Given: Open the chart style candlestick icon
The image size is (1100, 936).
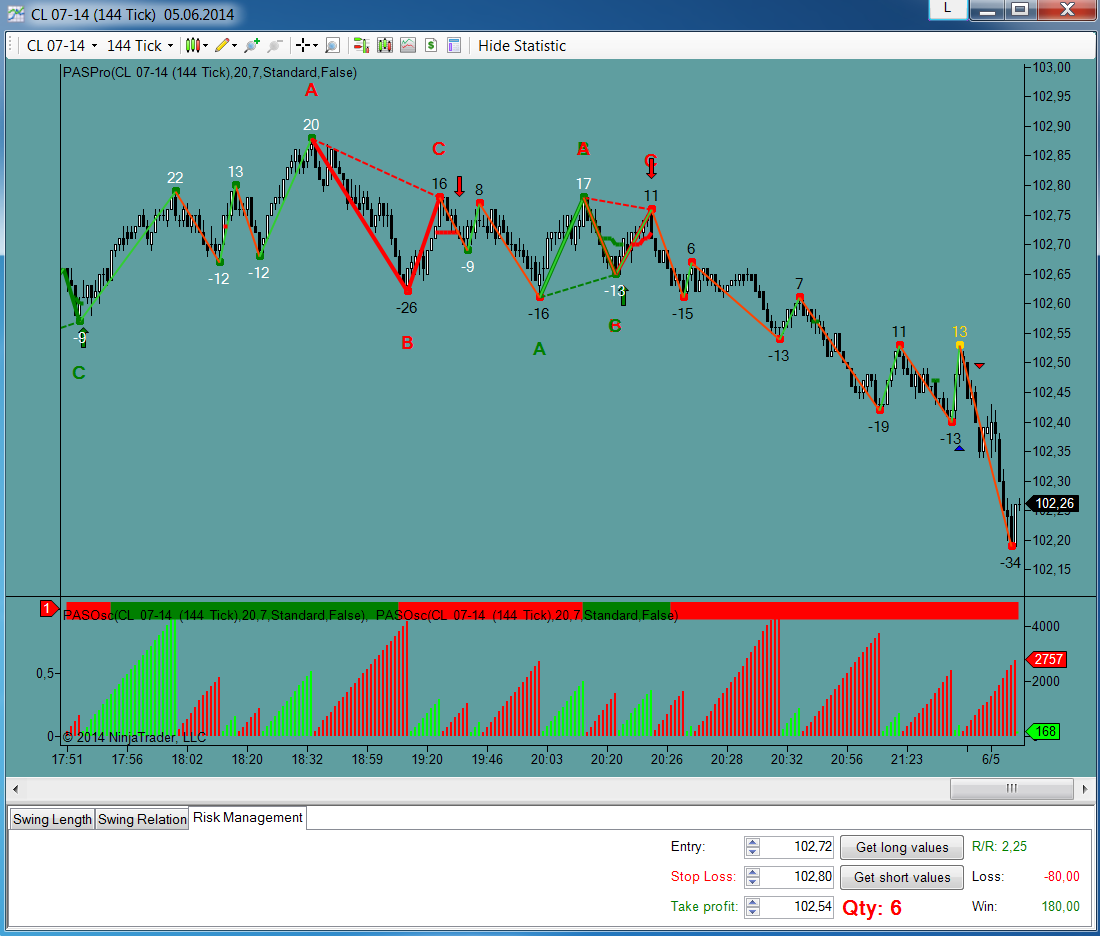Looking at the screenshot, I should pyautogui.click(x=193, y=46).
